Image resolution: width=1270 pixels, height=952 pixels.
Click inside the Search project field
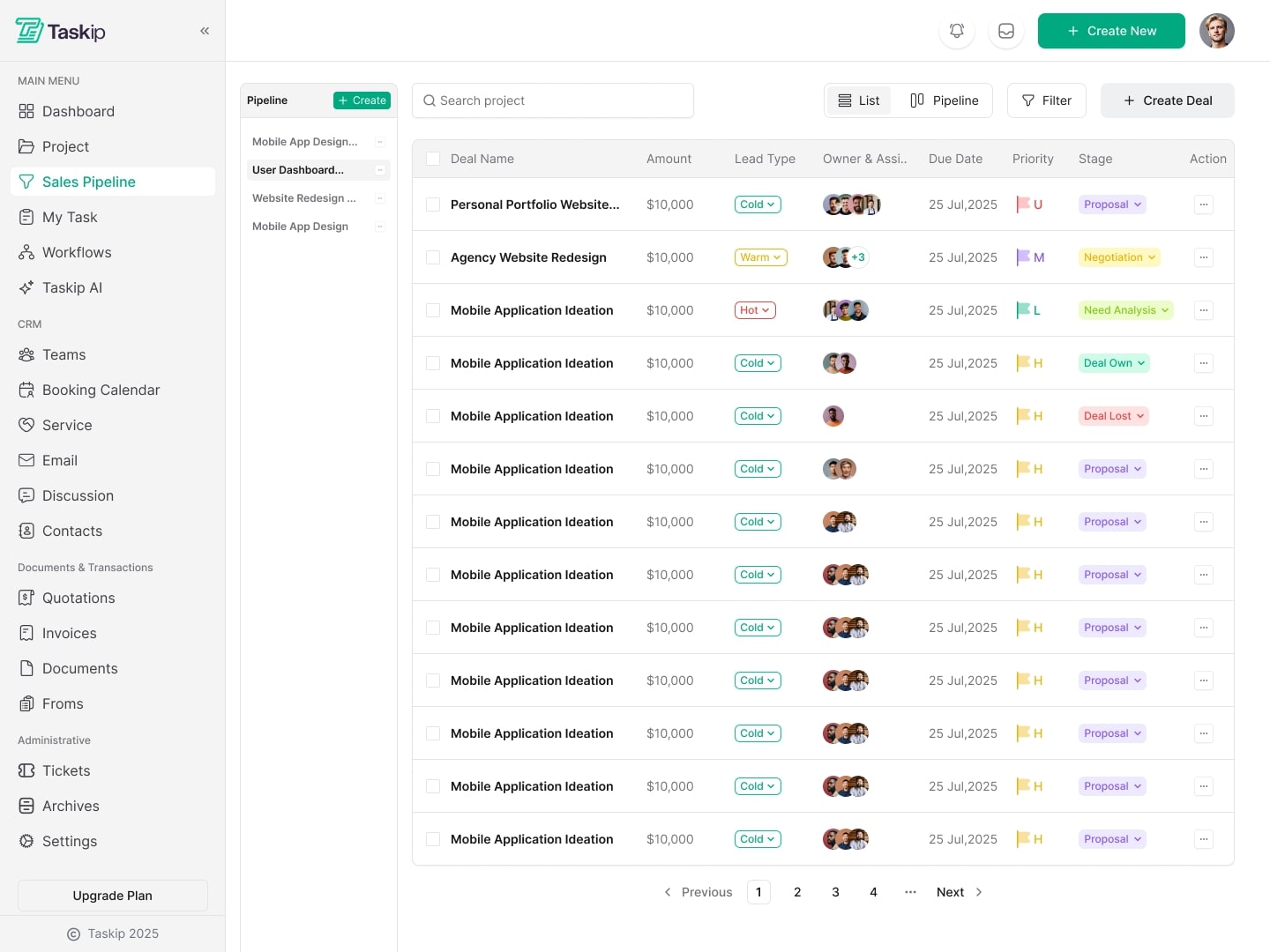coord(553,100)
